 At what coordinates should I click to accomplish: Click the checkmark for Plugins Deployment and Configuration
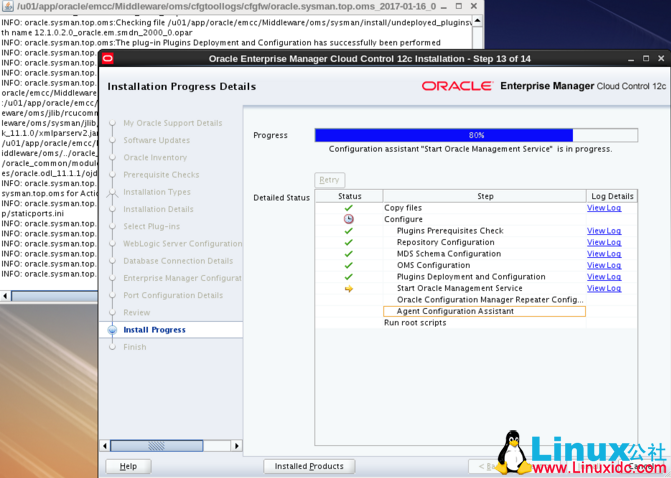click(x=349, y=277)
